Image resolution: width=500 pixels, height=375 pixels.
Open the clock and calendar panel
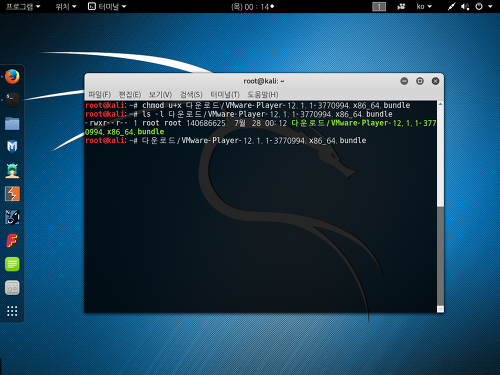[252, 7]
